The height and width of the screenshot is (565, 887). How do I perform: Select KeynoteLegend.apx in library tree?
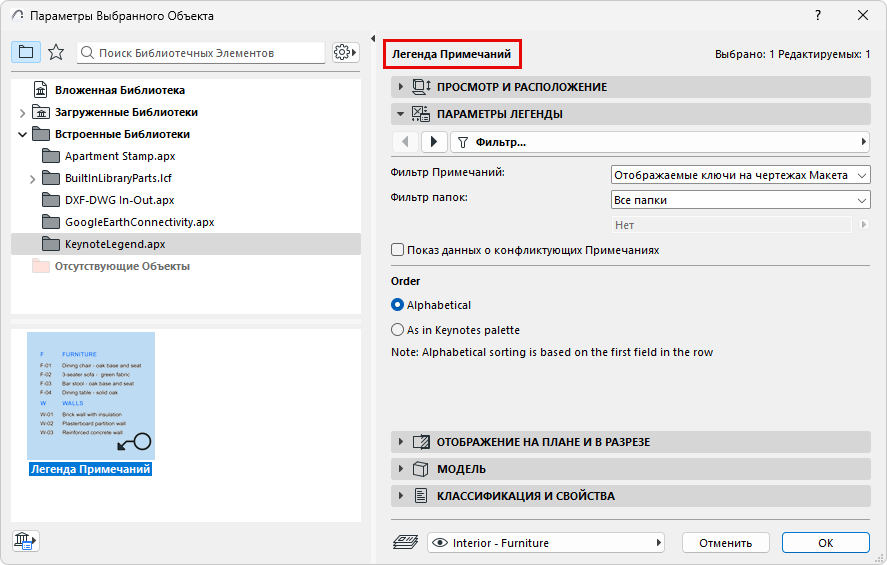coord(115,244)
